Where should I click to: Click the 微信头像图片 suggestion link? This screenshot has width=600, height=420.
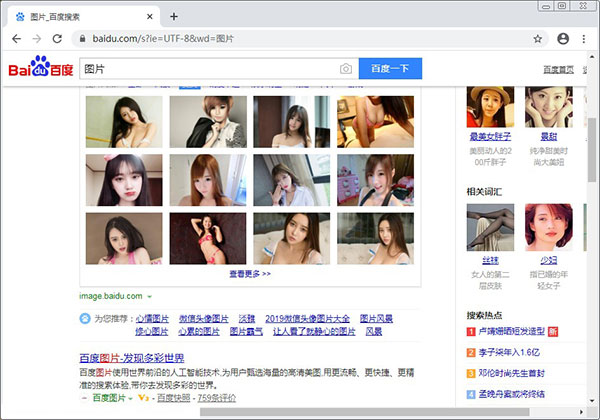click(204, 319)
